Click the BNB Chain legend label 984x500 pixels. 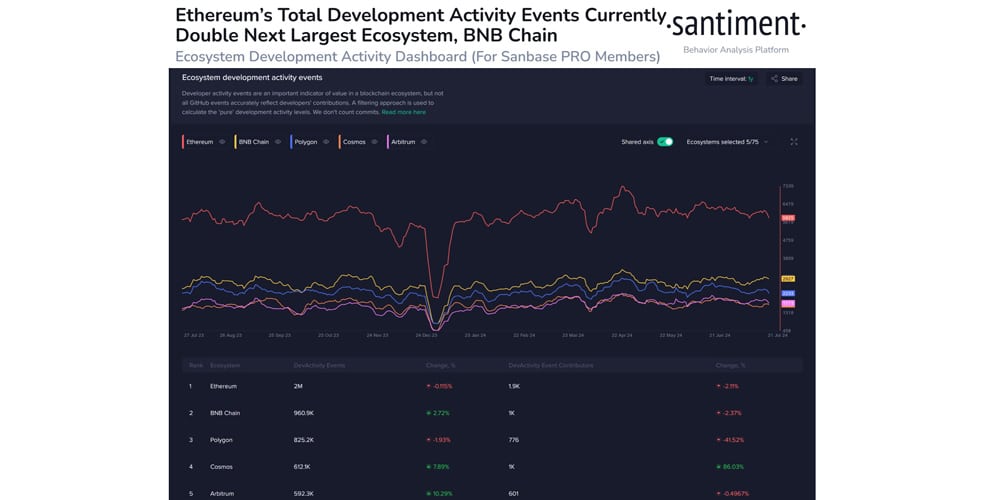pyautogui.click(x=254, y=142)
